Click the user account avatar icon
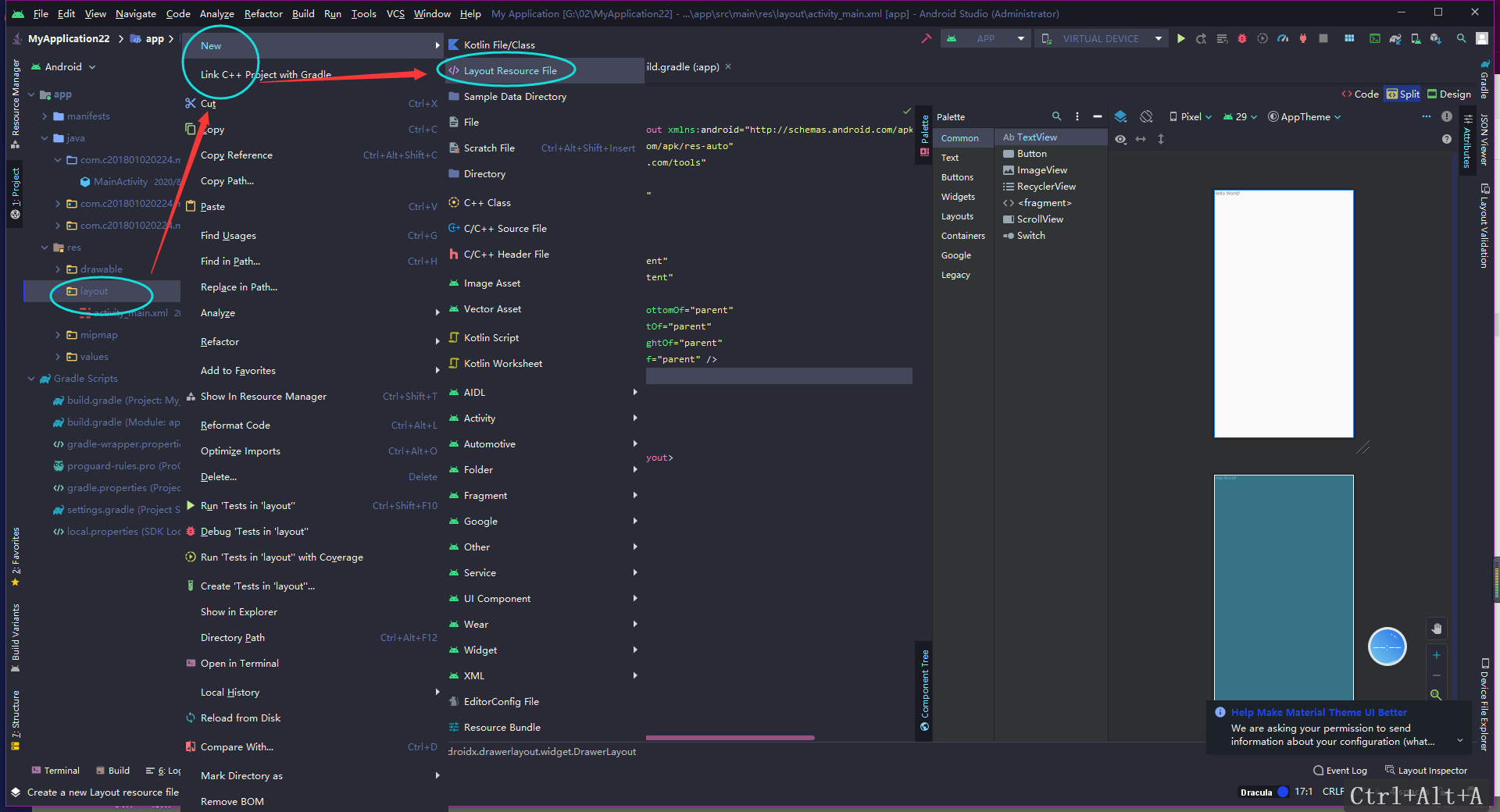The height and width of the screenshot is (812, 1500). click(1482, 38)
